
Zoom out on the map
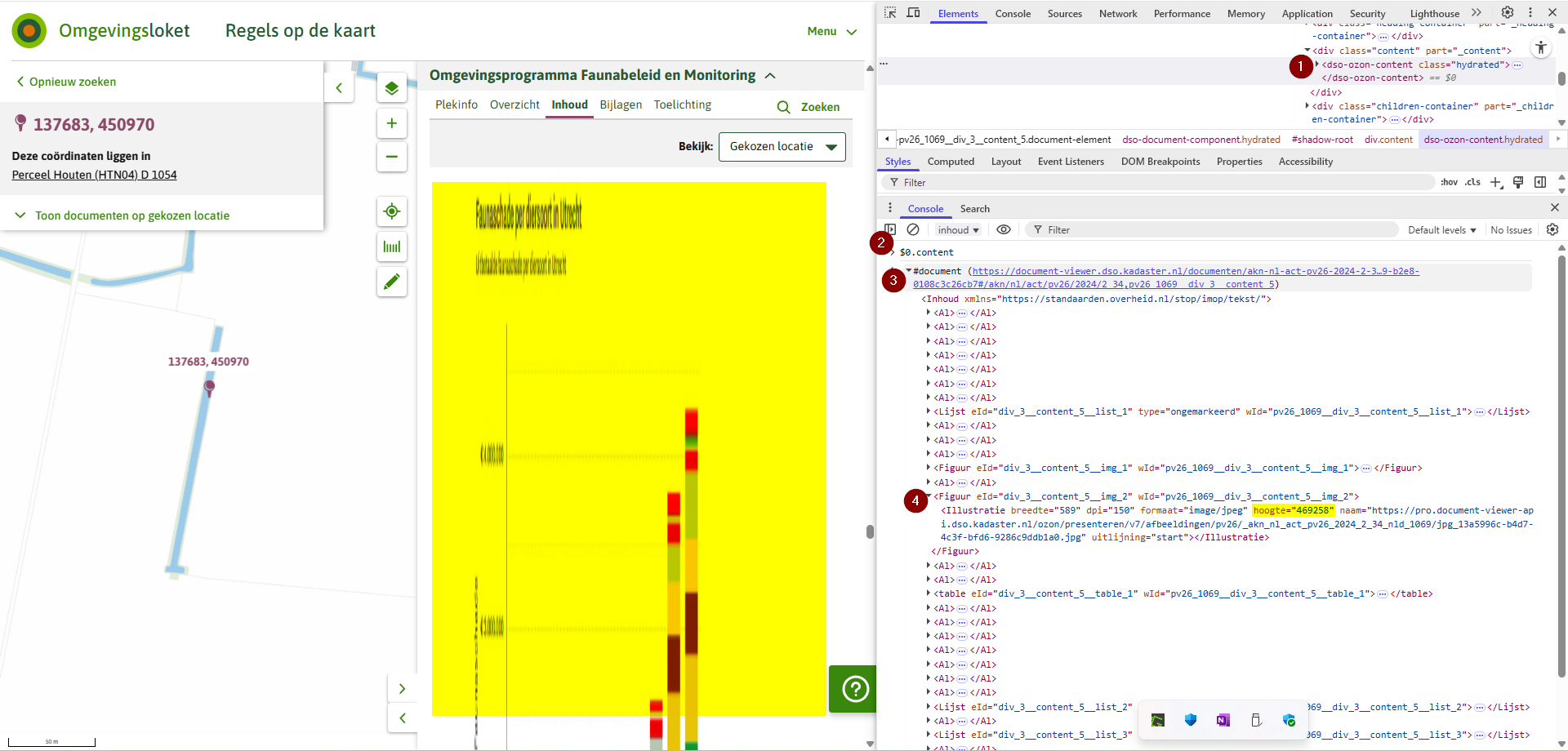pyautogui.click(x=392, y=157)
